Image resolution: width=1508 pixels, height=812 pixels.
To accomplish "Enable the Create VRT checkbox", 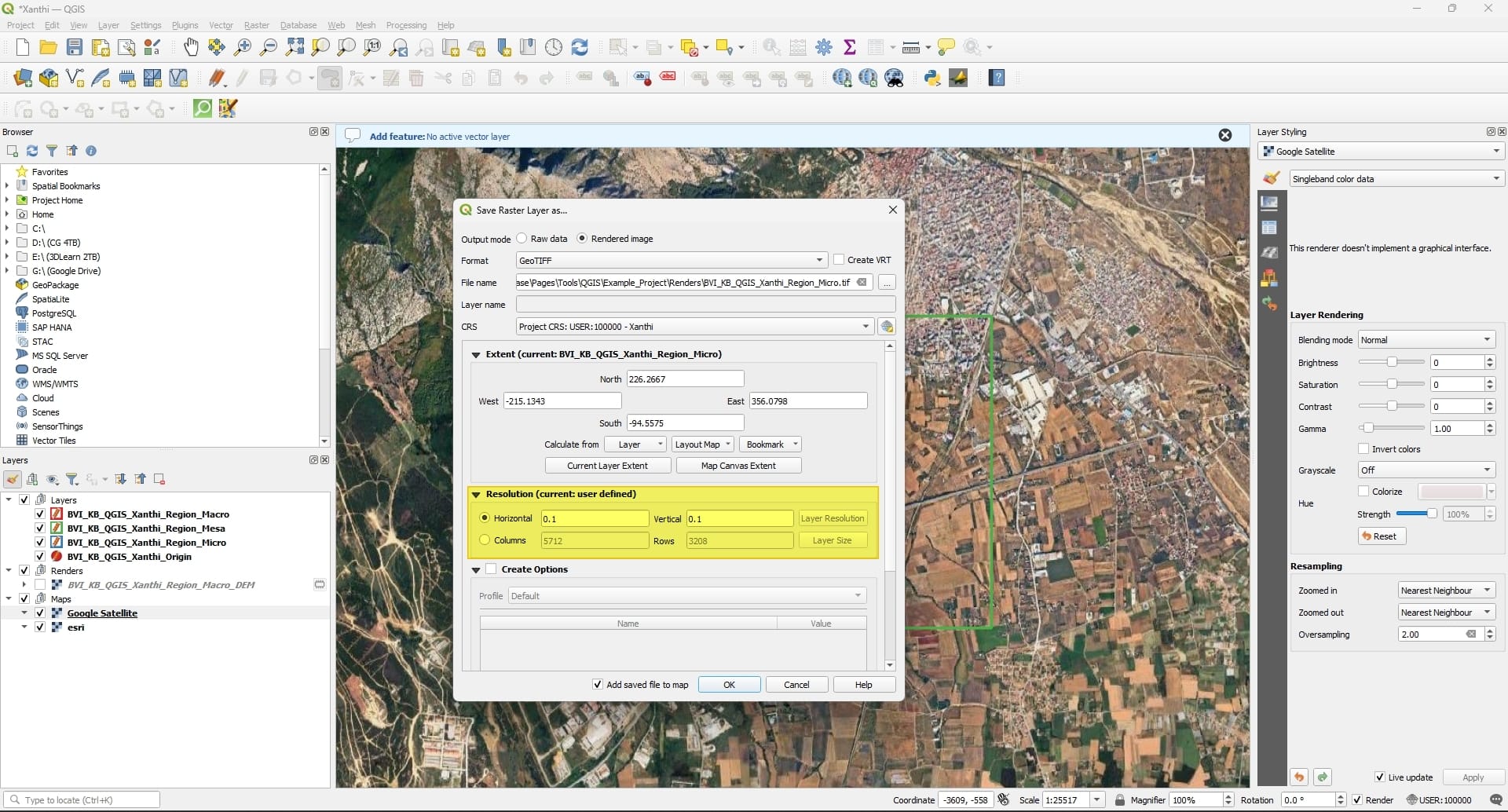I will [839, 260].
